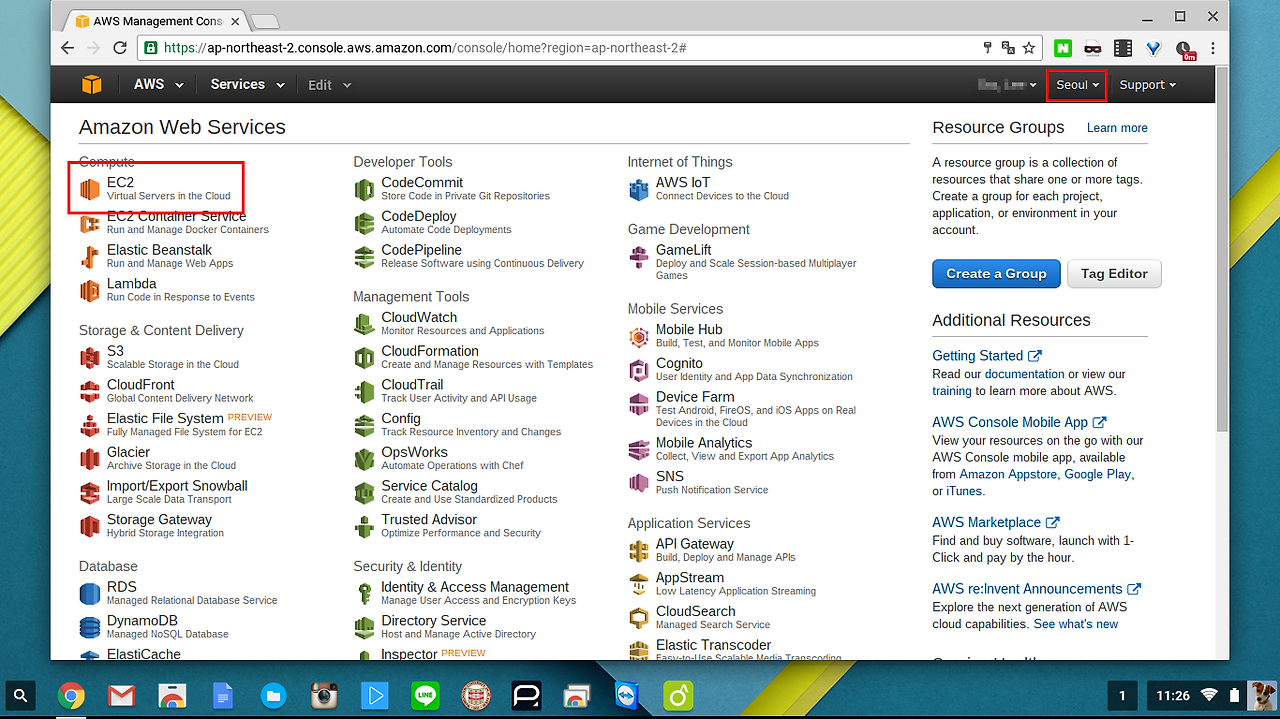Reload the page with the browser refresh button
Viewport: 1280px width, 719px height.
(120, 47)
